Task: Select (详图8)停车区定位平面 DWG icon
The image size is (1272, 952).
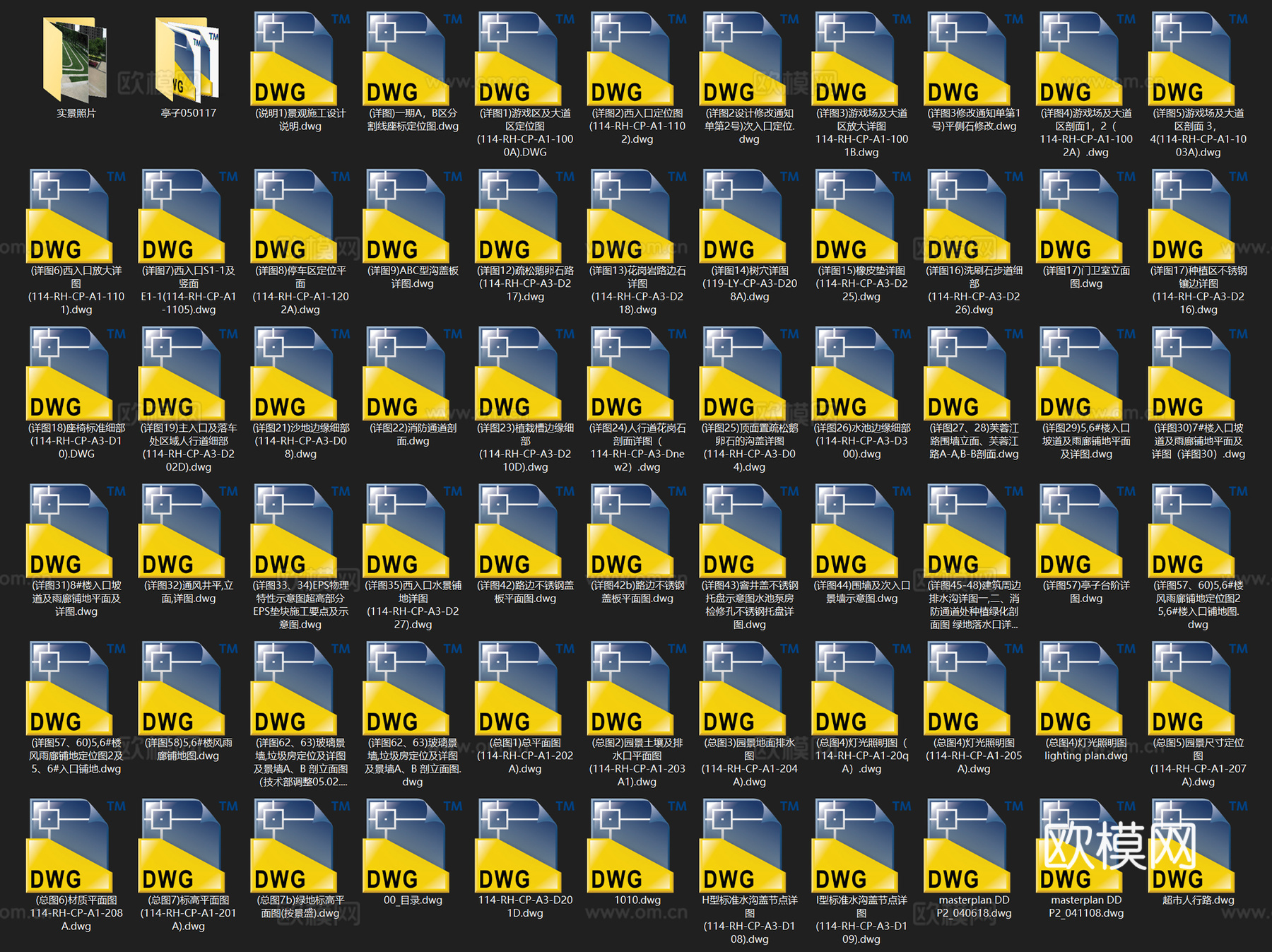Action: (294, 216)
